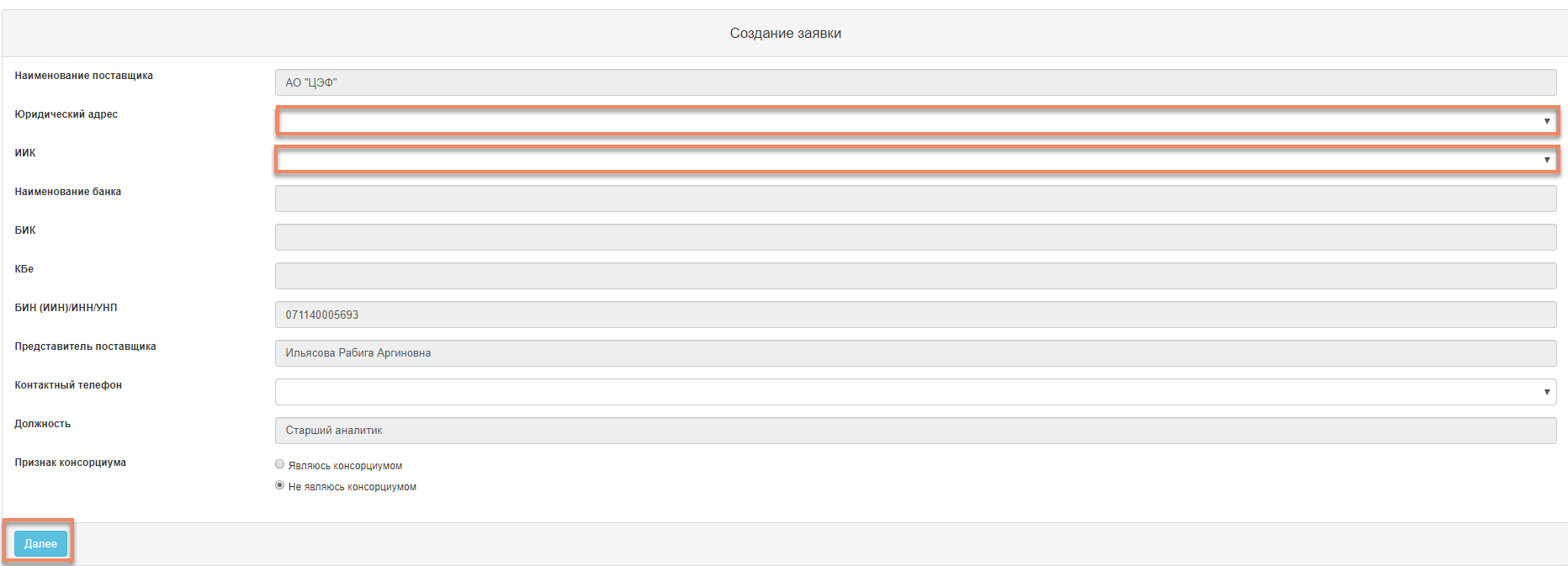Select the Не являюсь консорциумом radio button
The width and height of the screenshot is (1568, 566).
click(x=280, y=485)
